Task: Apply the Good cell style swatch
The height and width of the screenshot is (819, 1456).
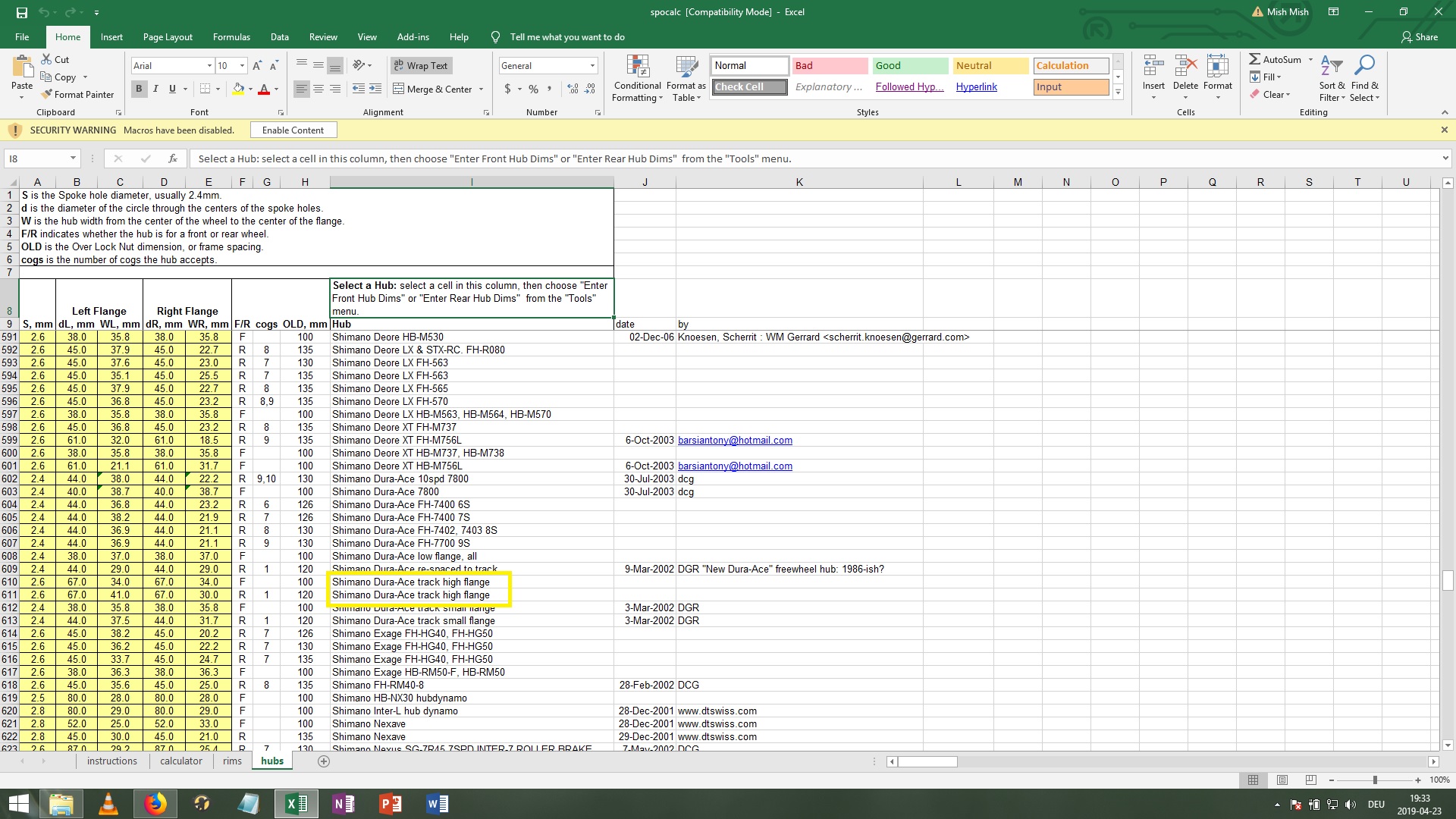Action: click(910, 65)
